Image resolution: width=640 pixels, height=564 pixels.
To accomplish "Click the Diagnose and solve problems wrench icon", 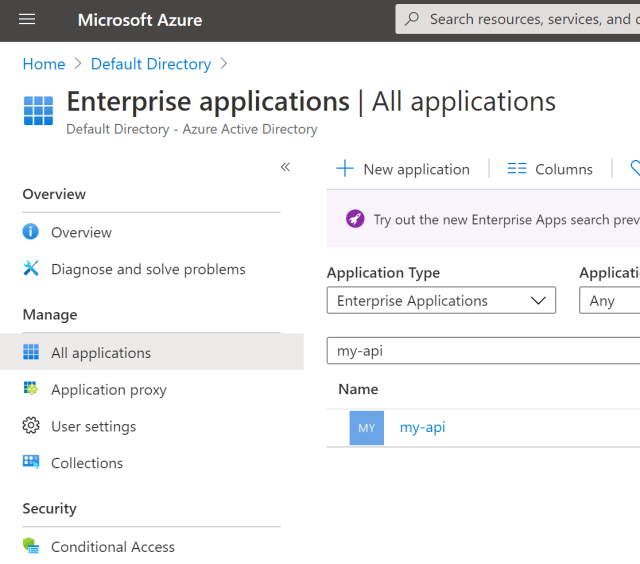I will 31,269.
